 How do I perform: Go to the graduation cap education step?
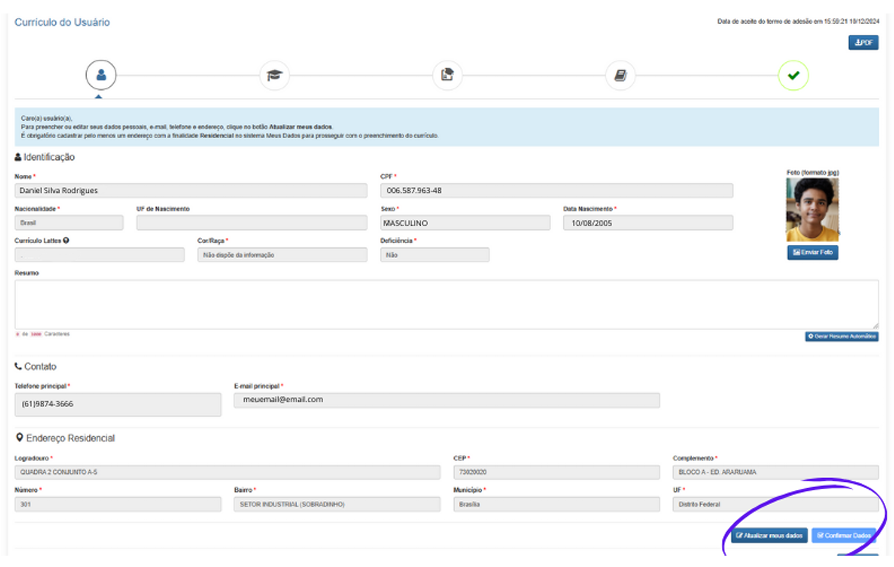(274, 75)
